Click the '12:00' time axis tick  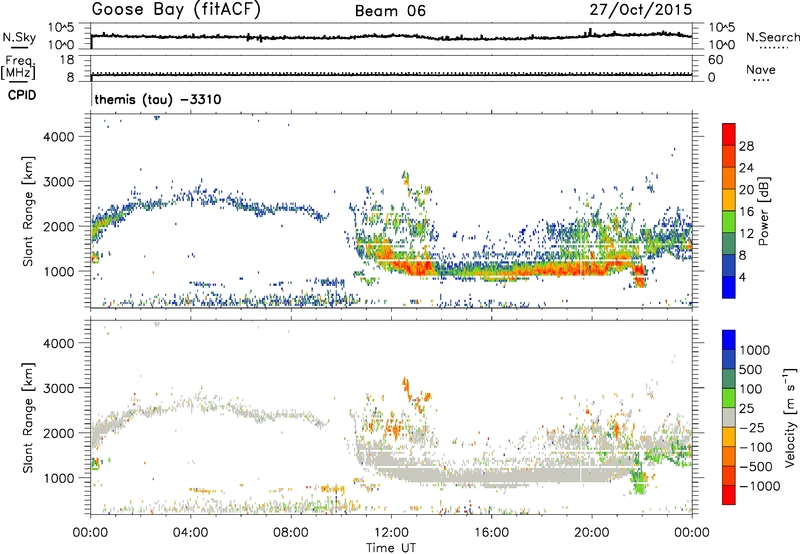click(391, 533)
